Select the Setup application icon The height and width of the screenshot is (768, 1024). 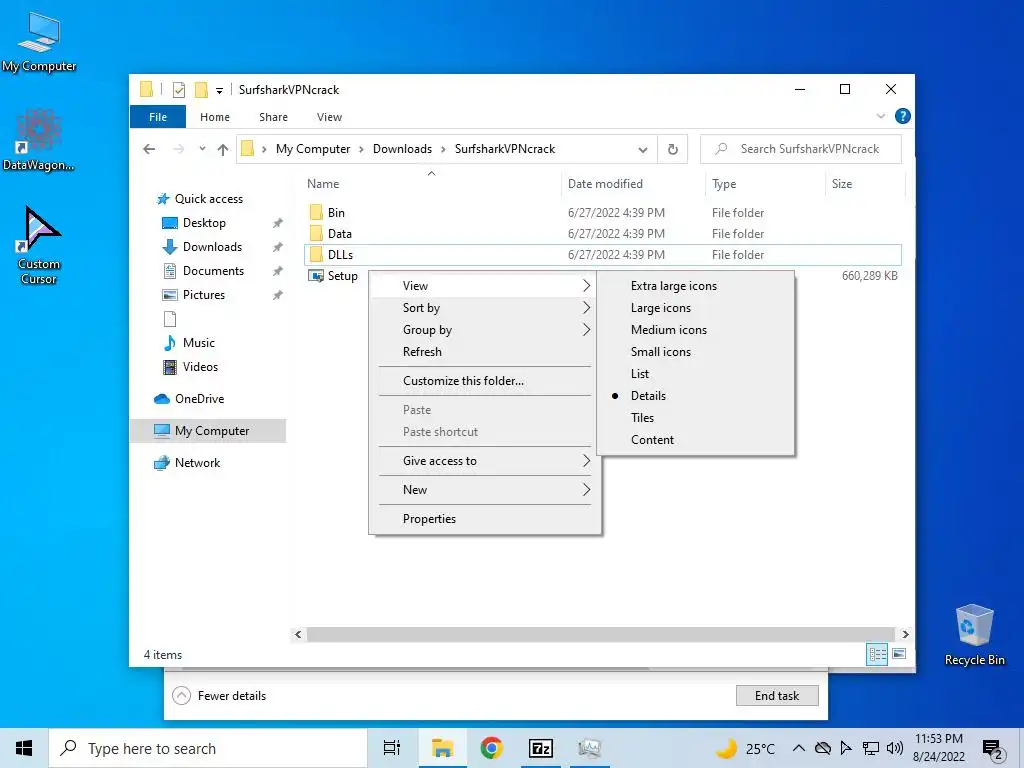[316, 276]
